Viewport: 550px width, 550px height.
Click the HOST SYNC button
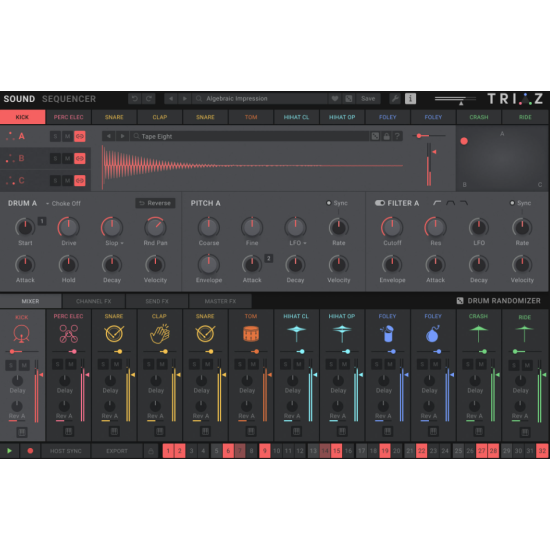point(66,451)
